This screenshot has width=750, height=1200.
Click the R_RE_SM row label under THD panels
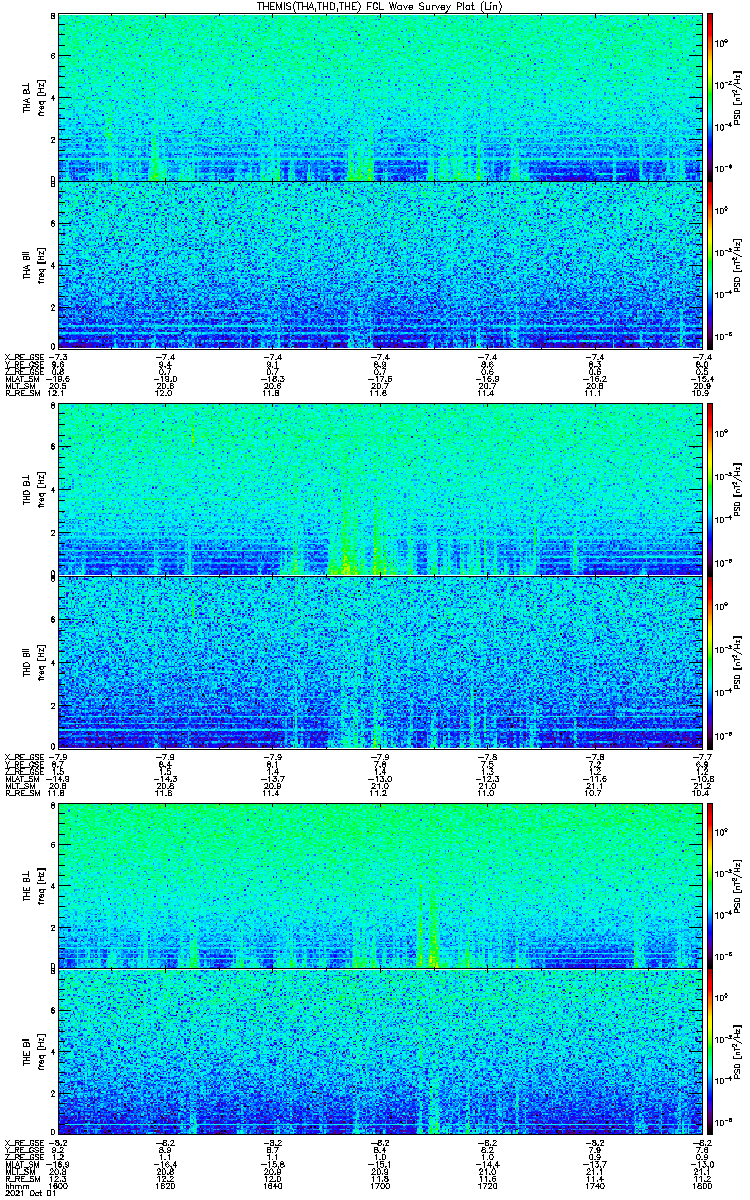(21, 794)
